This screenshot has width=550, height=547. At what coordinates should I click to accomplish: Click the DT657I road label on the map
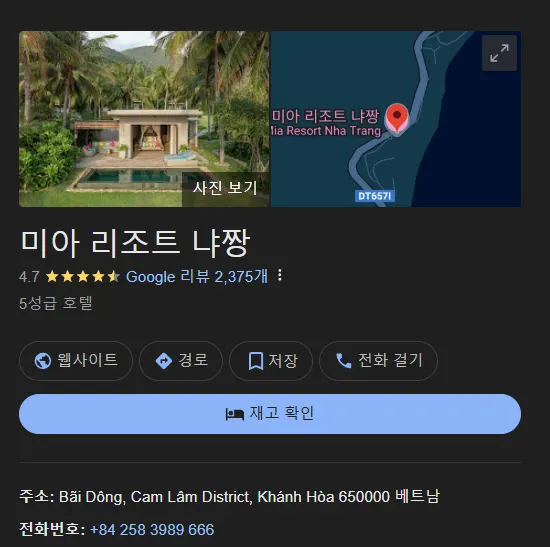[x=375, y=196]
